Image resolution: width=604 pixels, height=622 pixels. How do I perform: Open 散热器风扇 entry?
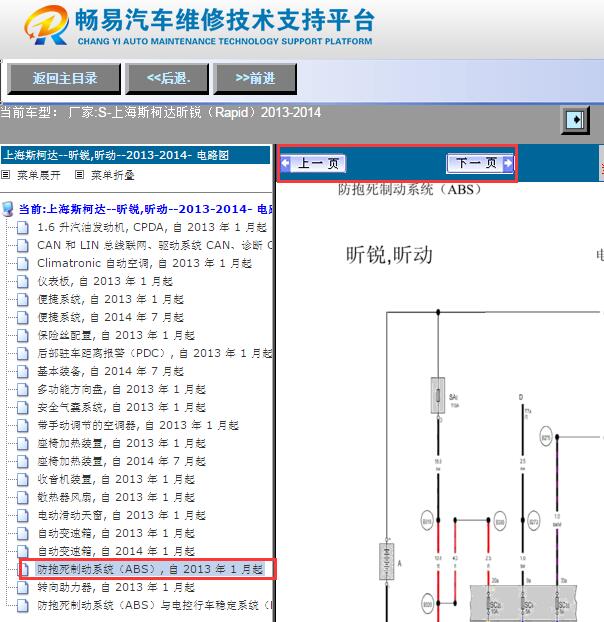click(116, 497)
